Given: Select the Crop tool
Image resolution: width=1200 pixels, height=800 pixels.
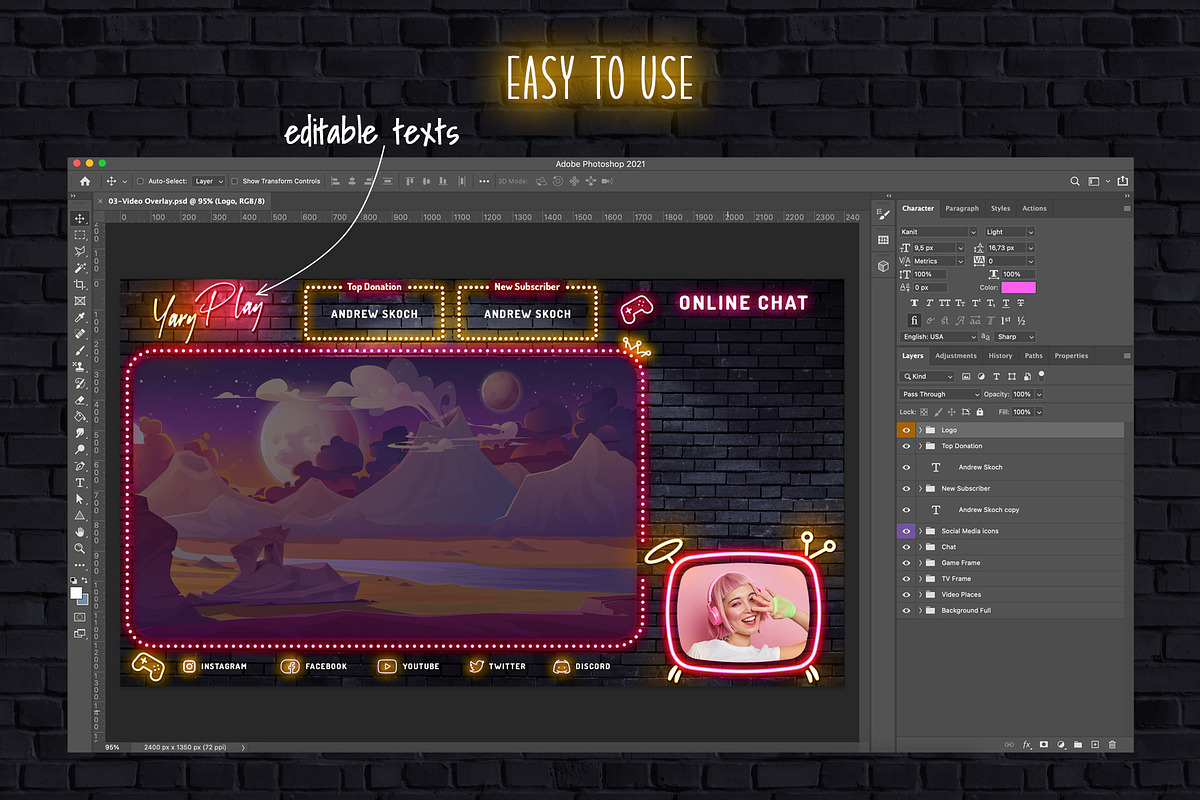Looking at the screenshot, I should point(80,284).
